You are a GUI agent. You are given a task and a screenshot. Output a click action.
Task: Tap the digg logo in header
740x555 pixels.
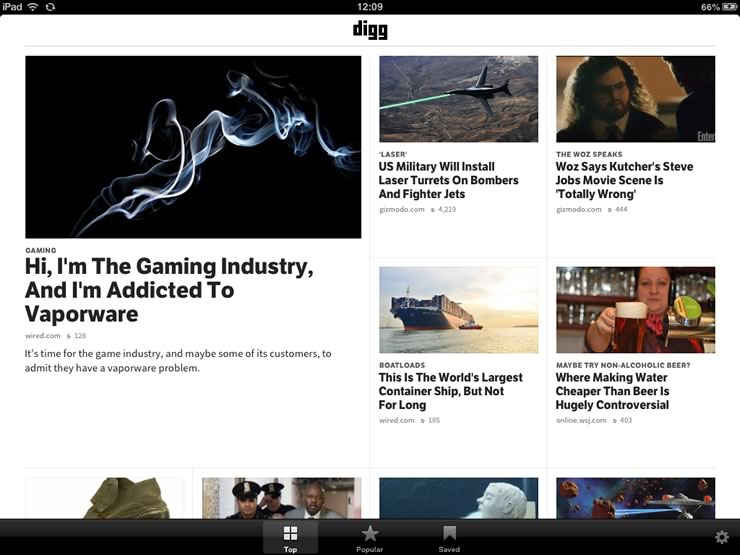[370, 30]
